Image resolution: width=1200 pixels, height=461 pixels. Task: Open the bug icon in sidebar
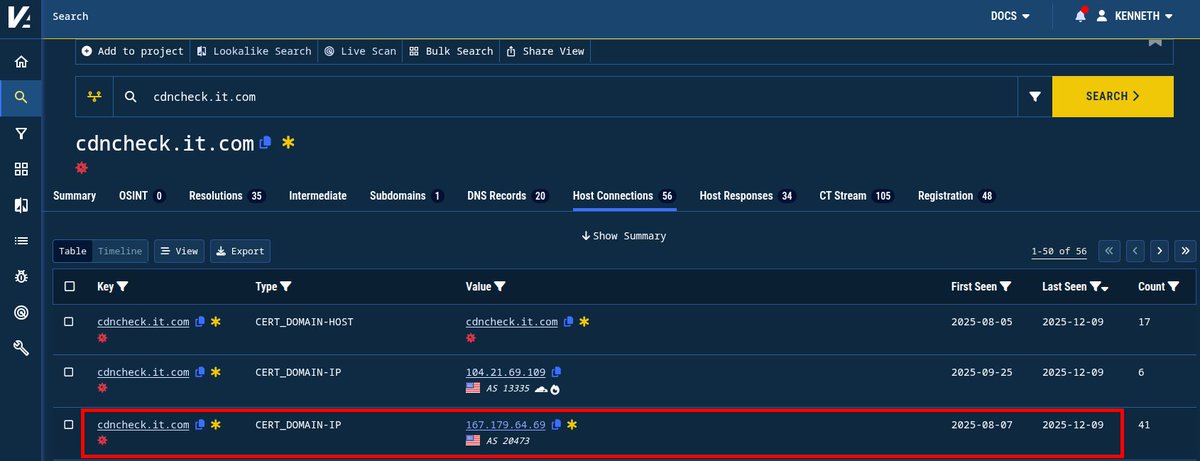pyautogui.click(x=21, y=277)
